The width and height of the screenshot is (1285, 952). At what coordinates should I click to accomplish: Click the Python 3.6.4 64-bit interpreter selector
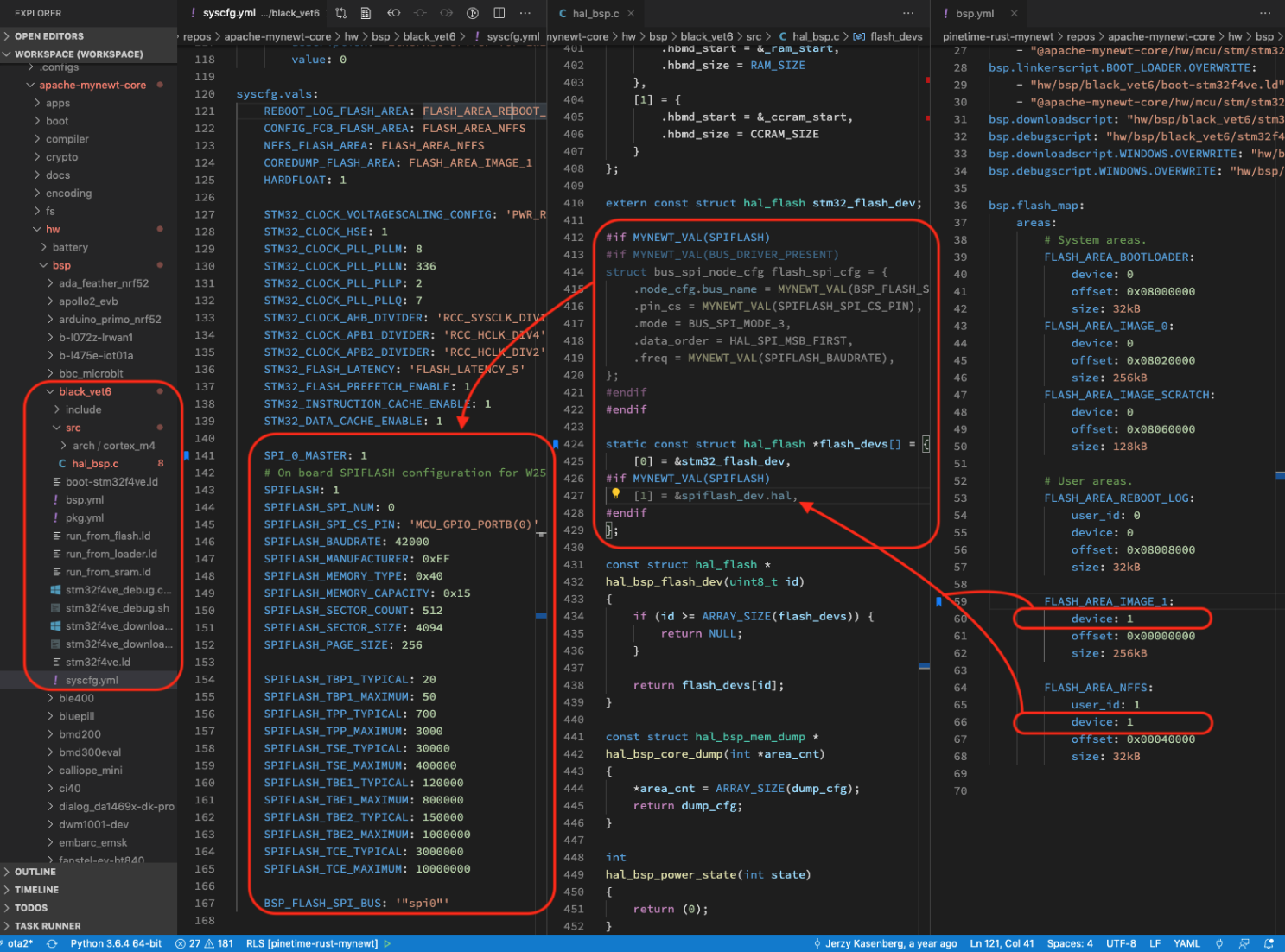coord(116,943)
